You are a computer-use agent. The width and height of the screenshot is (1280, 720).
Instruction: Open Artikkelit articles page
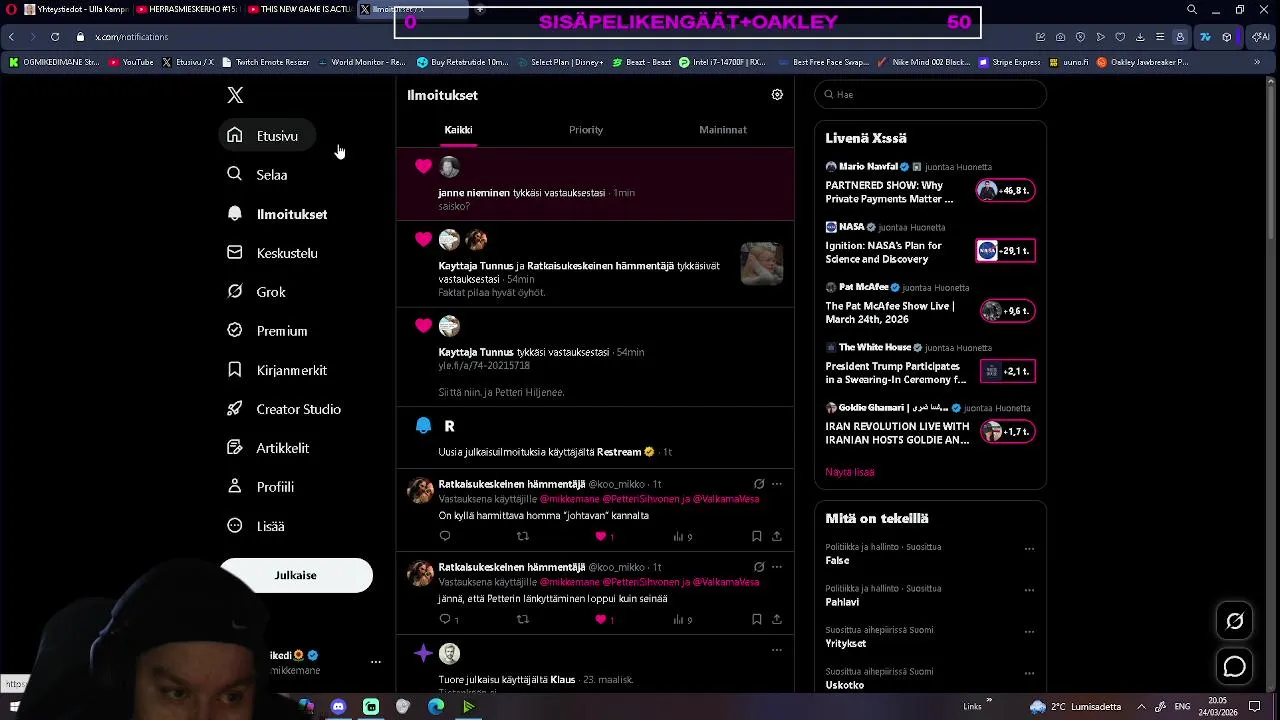click(269, 448)
